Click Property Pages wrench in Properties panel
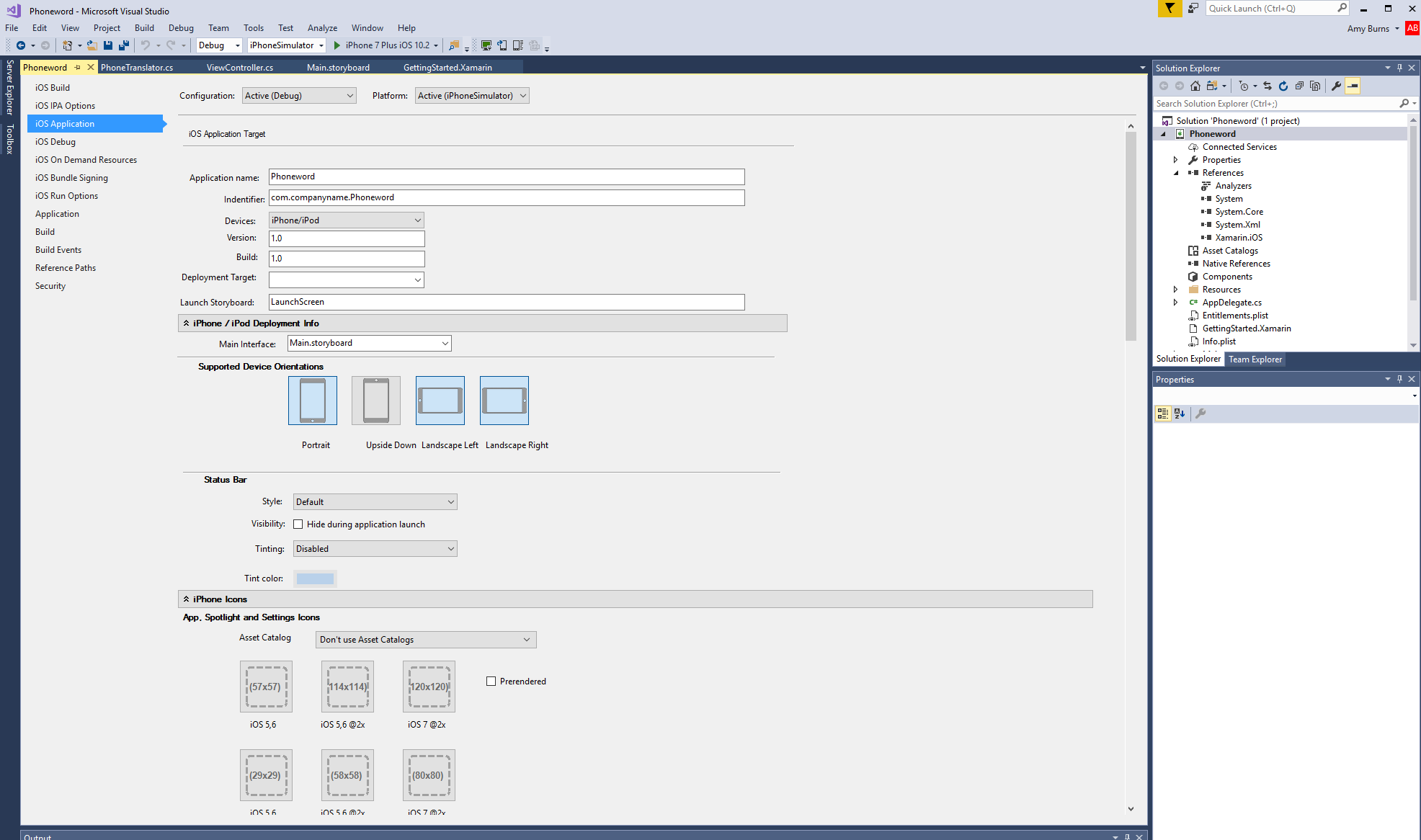The image size is (1421, 840). [1200, 414]
